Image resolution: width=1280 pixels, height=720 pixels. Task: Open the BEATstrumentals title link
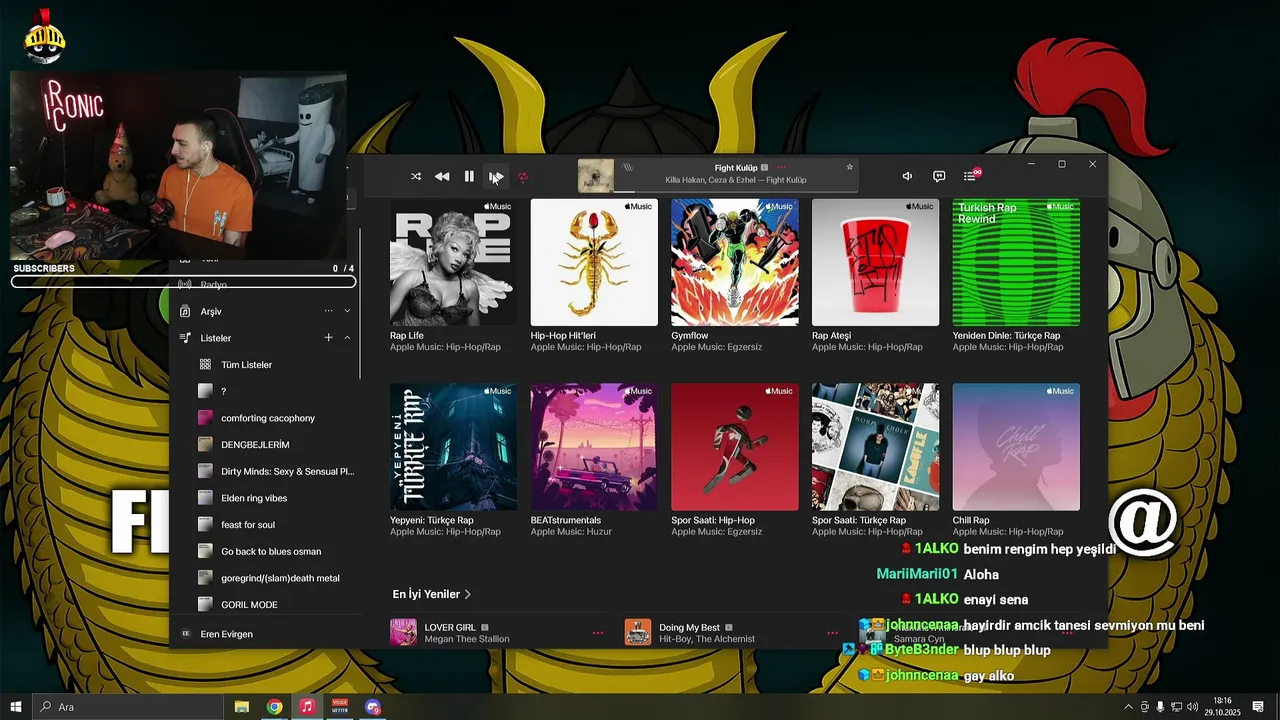point(566,521)
